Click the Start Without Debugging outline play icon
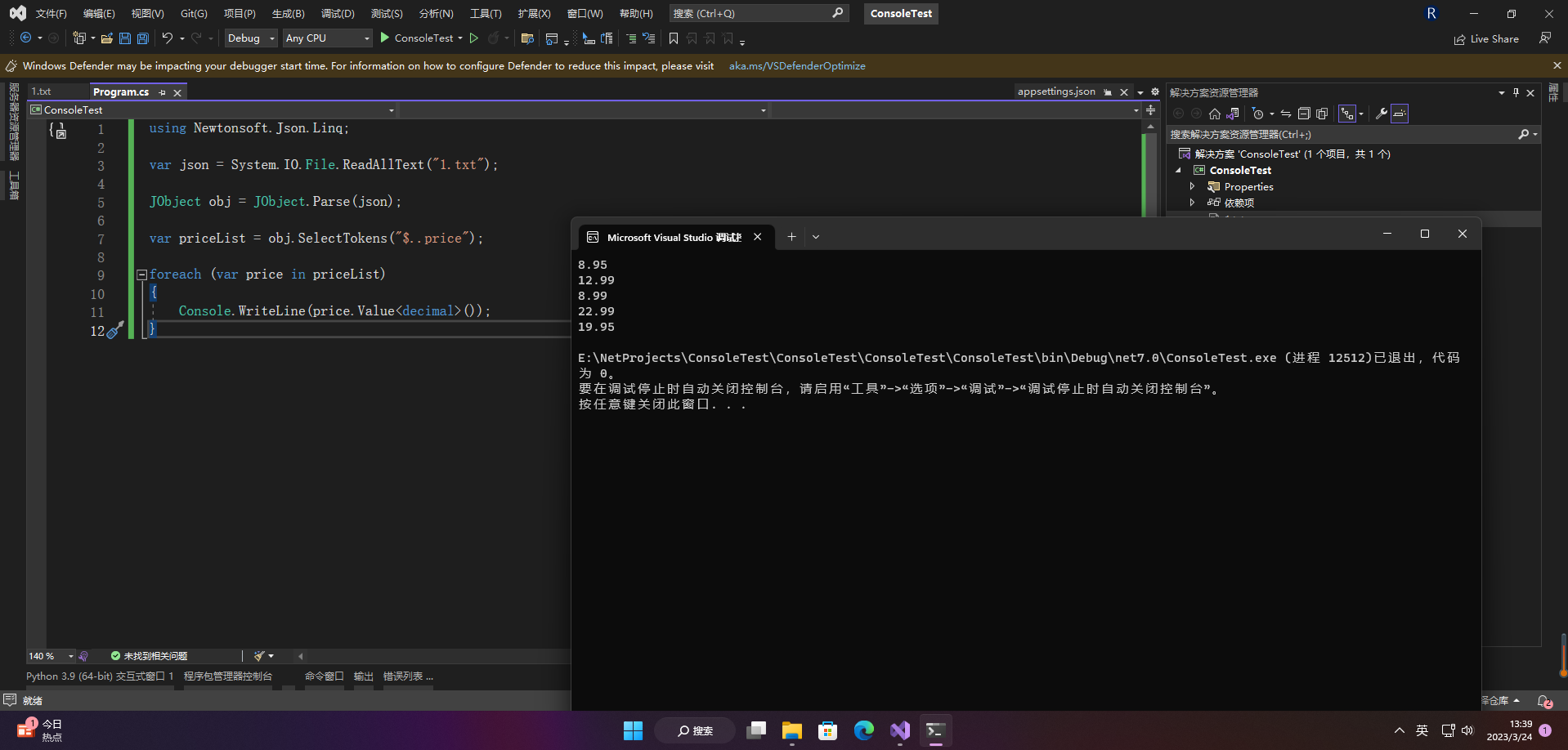The height and width of the screenshot is (750, 1568). pyautogui.click(x=474, y=38)
